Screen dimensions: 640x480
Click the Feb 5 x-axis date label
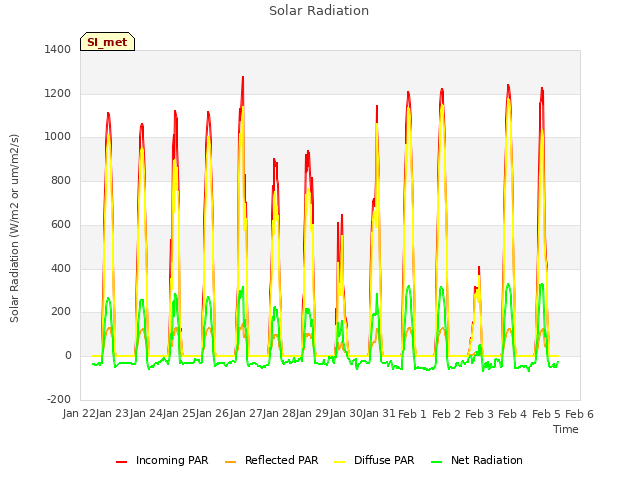tap(546, 414)
